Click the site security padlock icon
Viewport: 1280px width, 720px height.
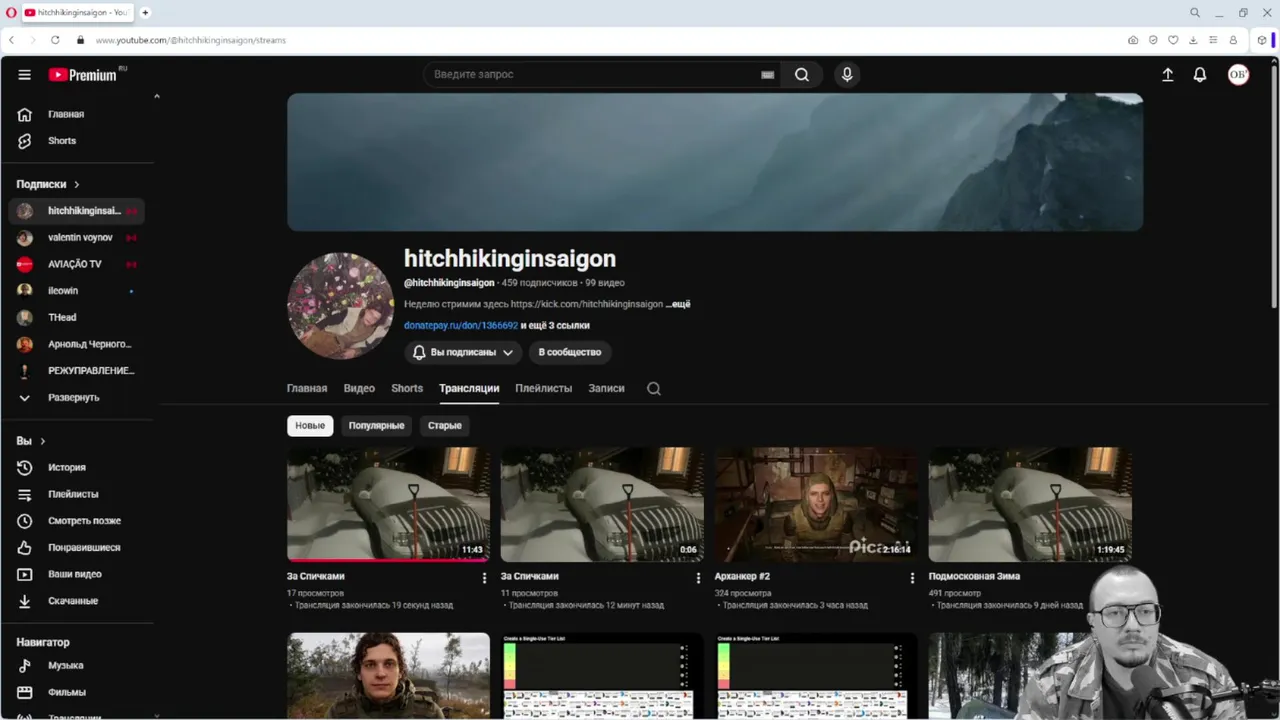coord(80,40)
